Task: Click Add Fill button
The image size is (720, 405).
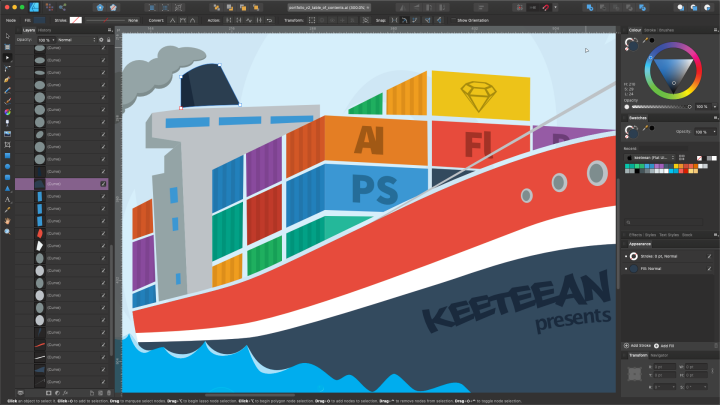Action: coord(664,346)
